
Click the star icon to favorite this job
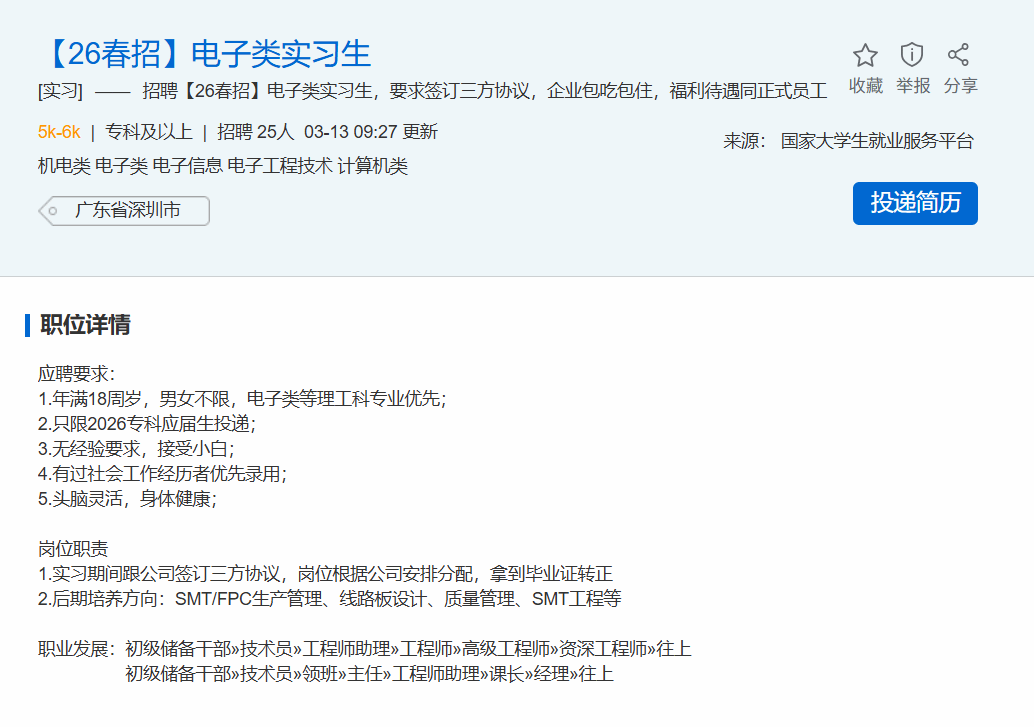(865, 55)
